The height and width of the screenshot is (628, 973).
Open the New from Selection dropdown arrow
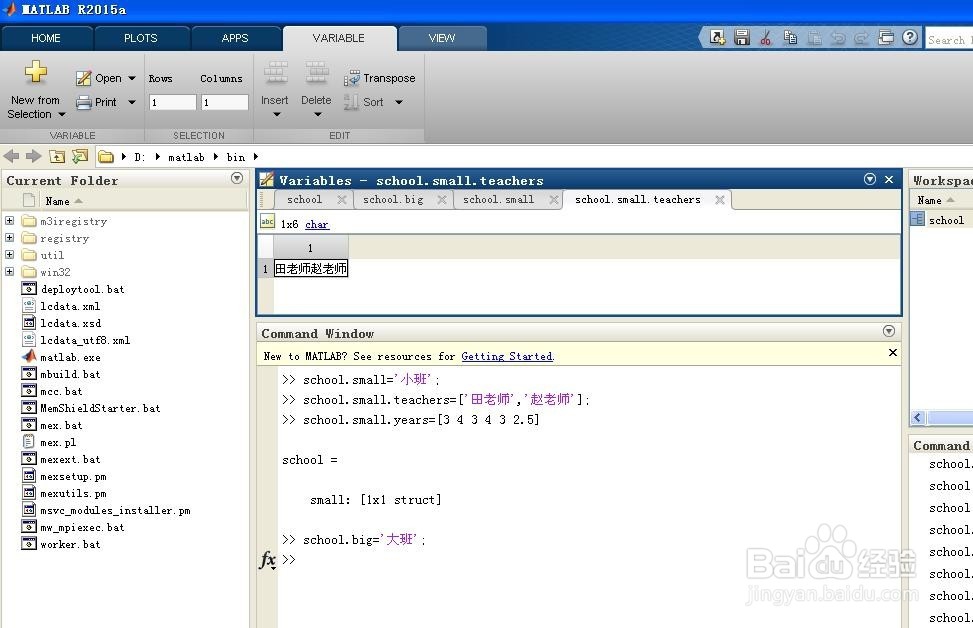click(x=61, y=114)
